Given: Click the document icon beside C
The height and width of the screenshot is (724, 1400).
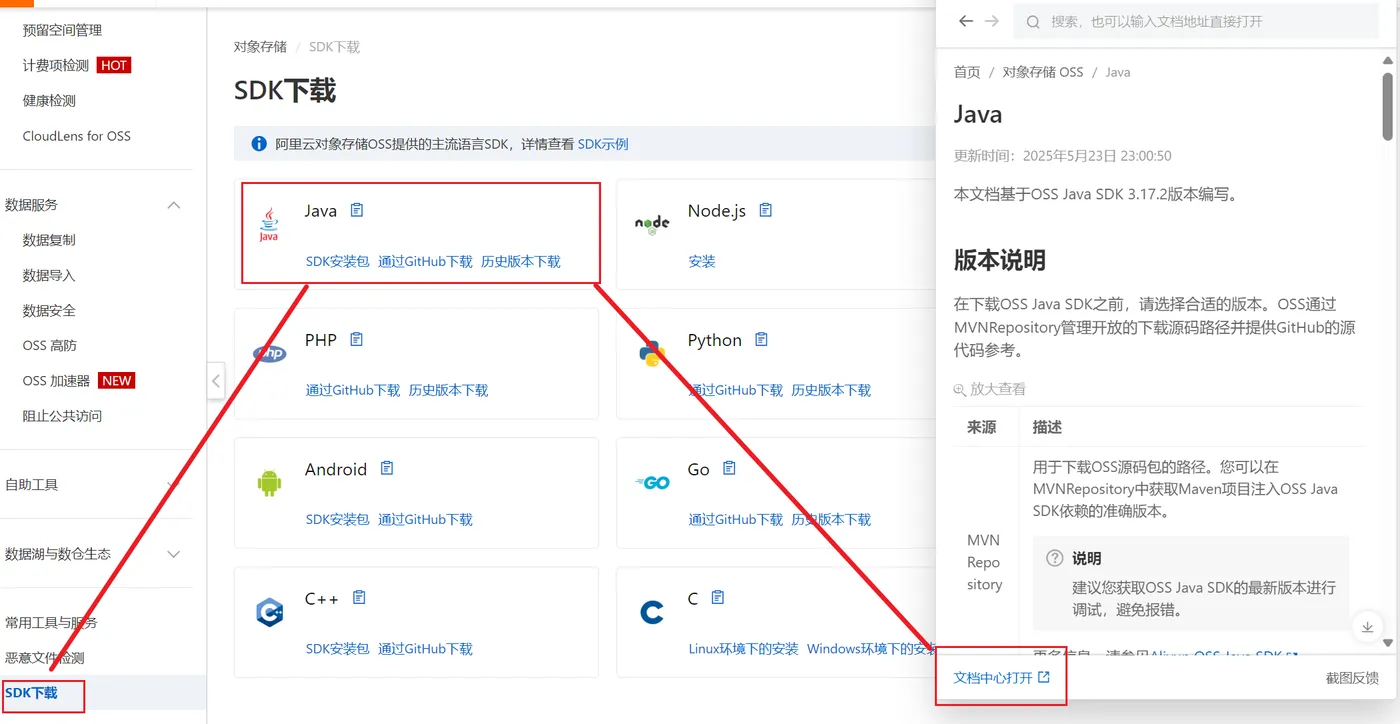Looking at the screenshot, I should (x=717, y=597).
